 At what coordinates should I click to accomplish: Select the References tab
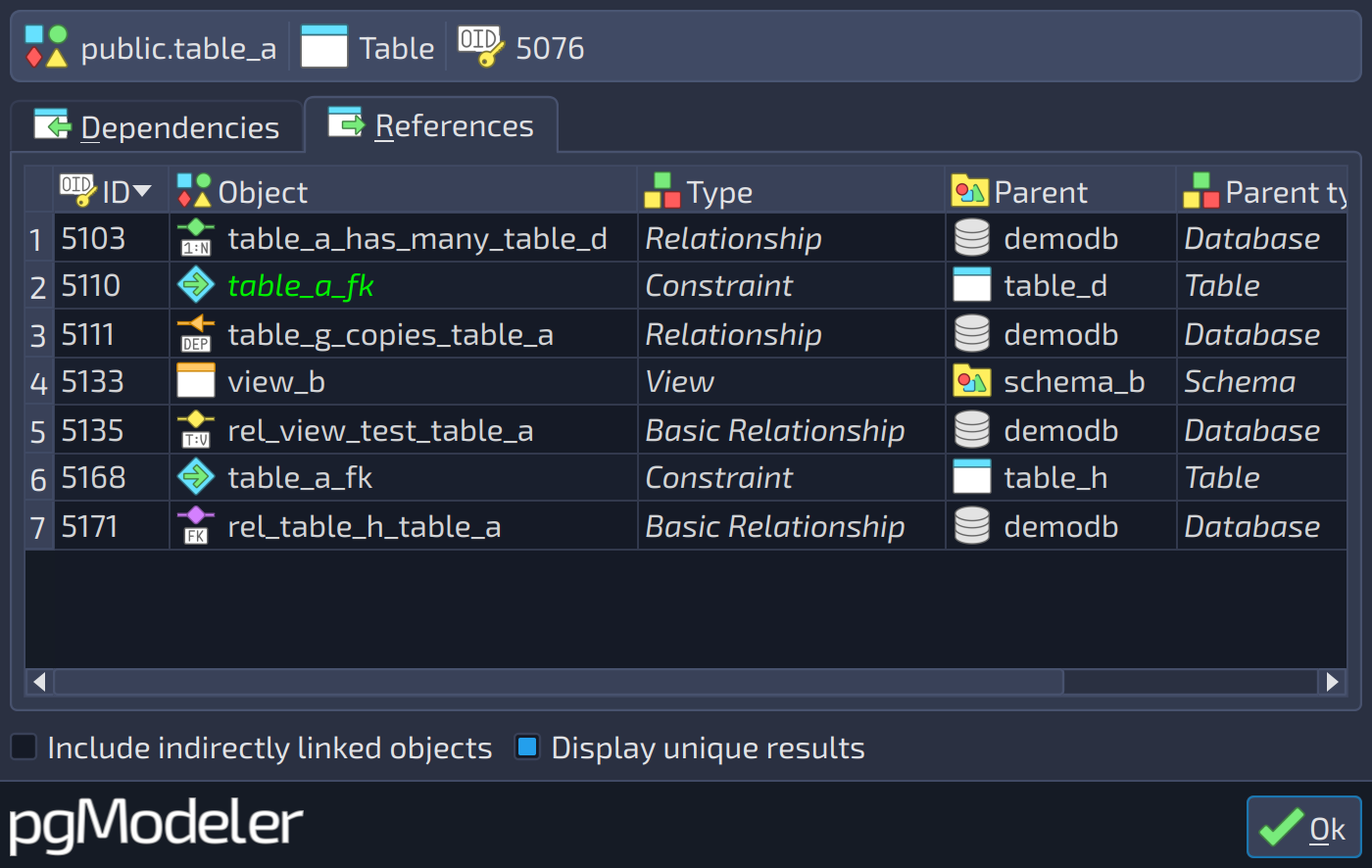[x=431, y=124]
